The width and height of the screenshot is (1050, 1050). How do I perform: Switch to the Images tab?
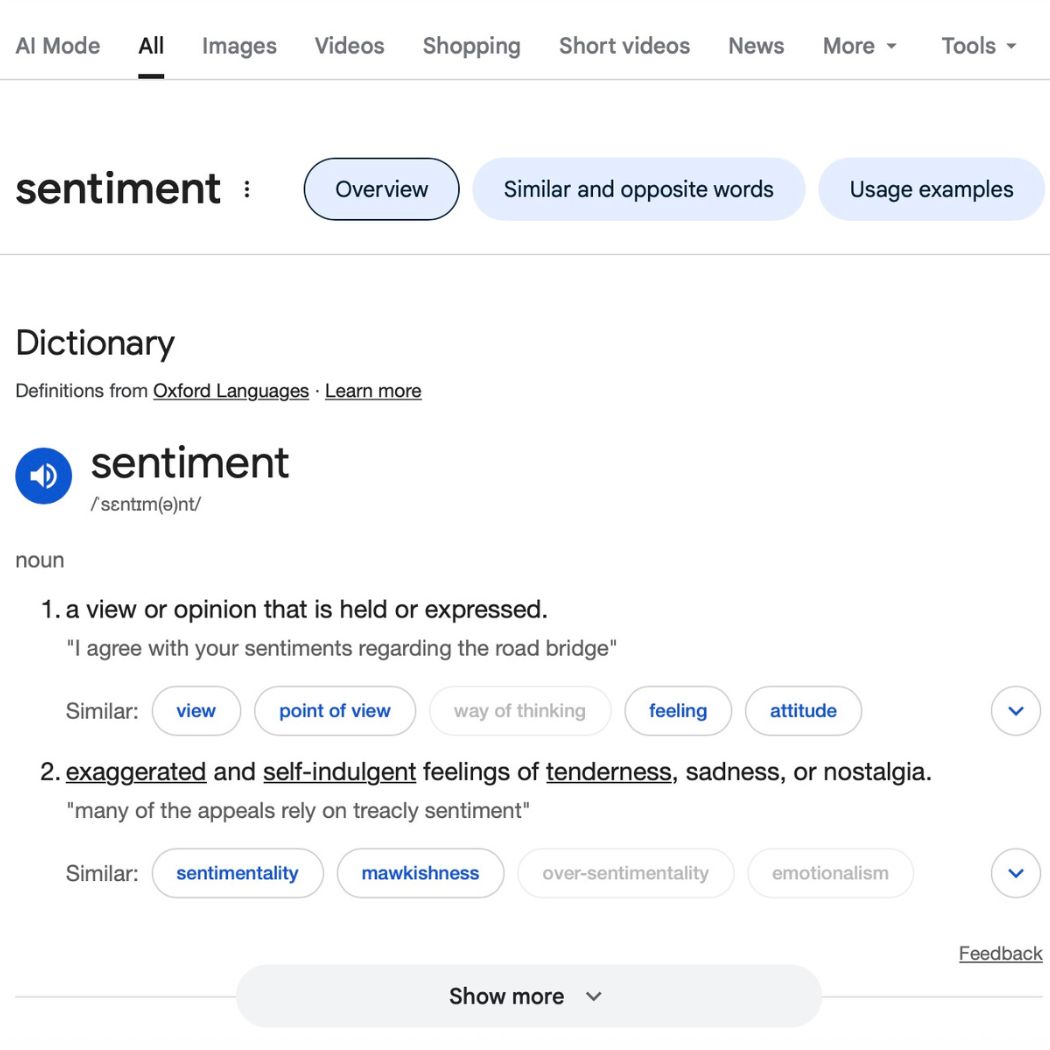pos(239,46)
